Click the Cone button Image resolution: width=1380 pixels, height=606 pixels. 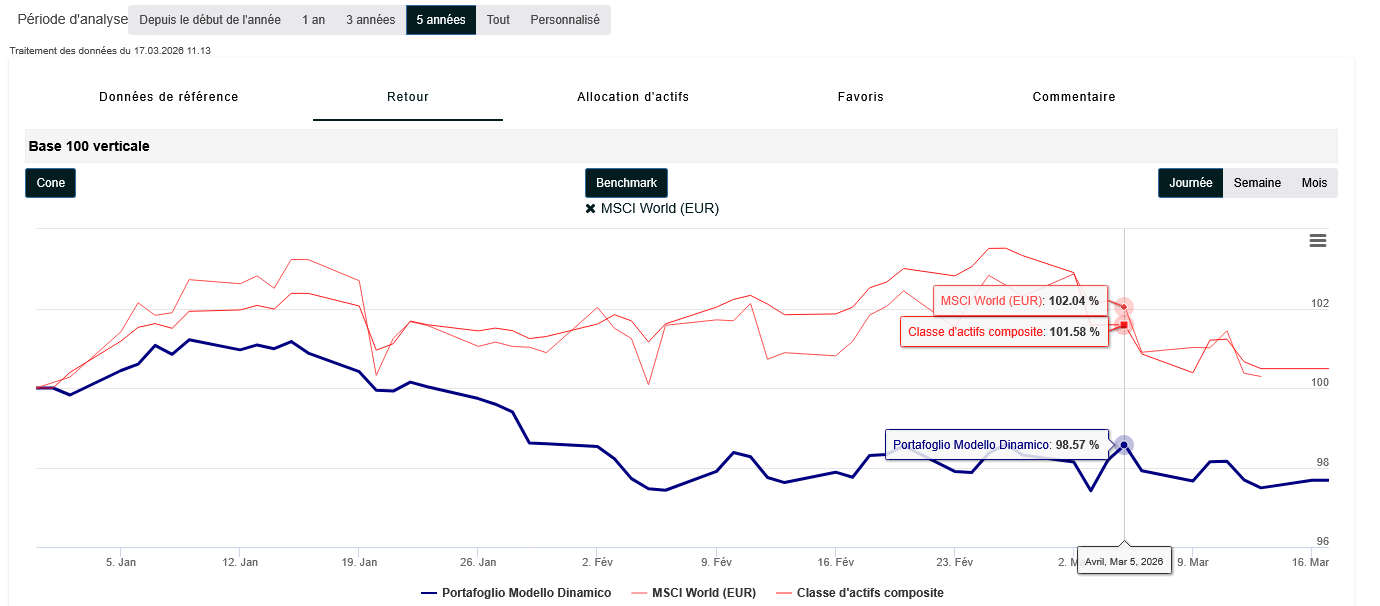pyautogui.click(x=50, y=183)
